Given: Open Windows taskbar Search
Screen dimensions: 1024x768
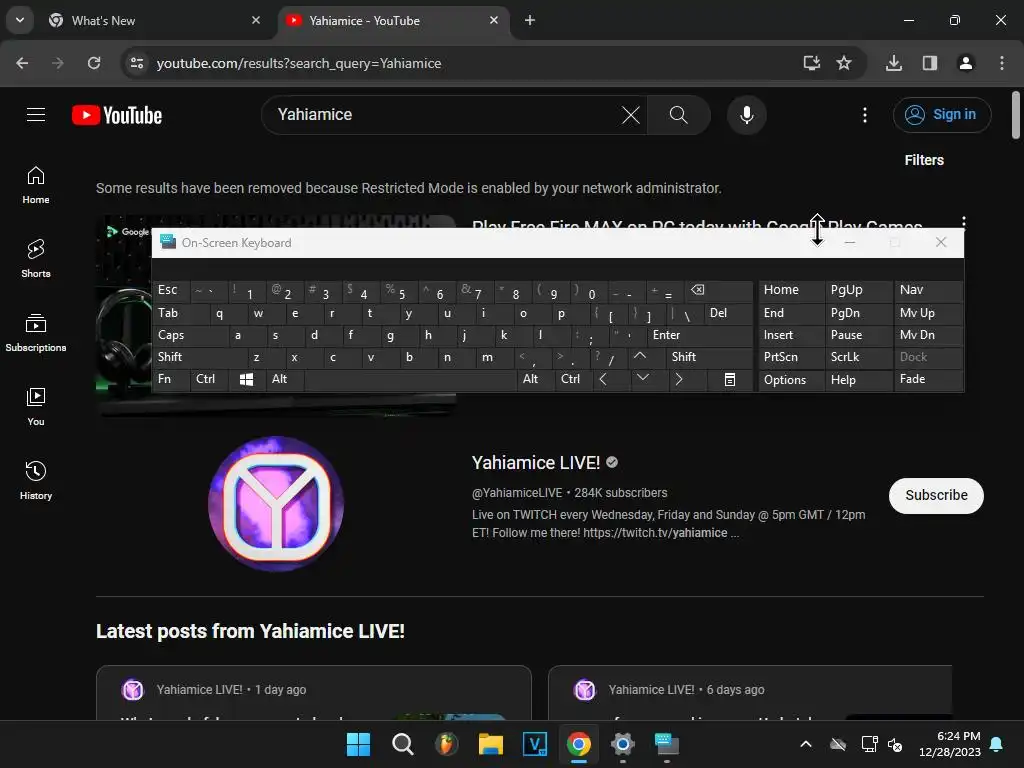Looking at the screenshot, I should [402, 744].
